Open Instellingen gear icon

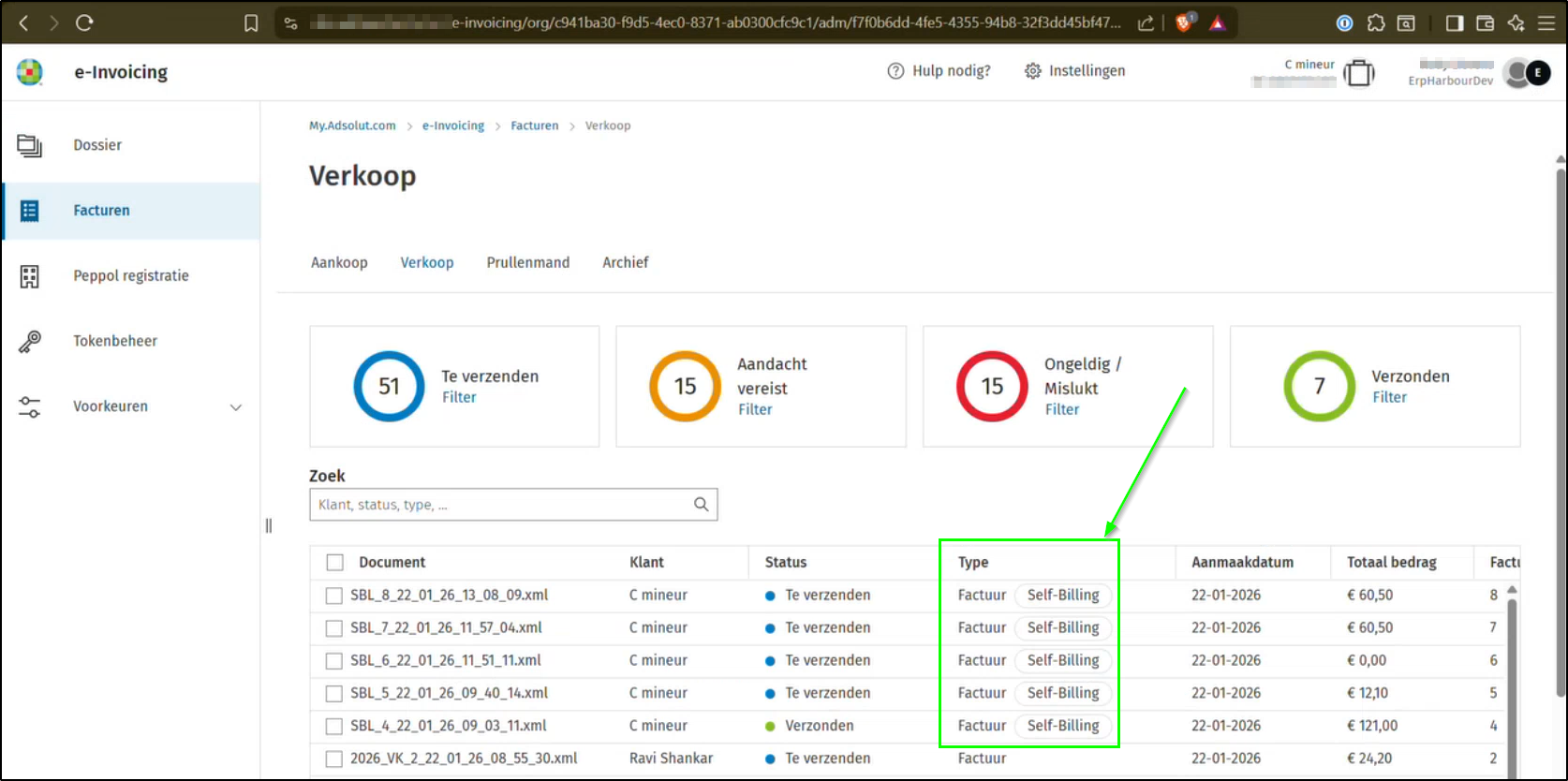(x=1032, y=71)
